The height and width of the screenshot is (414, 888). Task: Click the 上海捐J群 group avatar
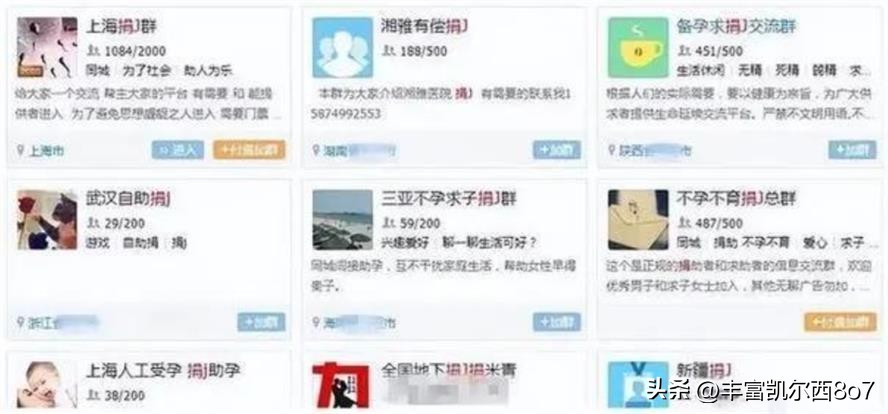47,48
